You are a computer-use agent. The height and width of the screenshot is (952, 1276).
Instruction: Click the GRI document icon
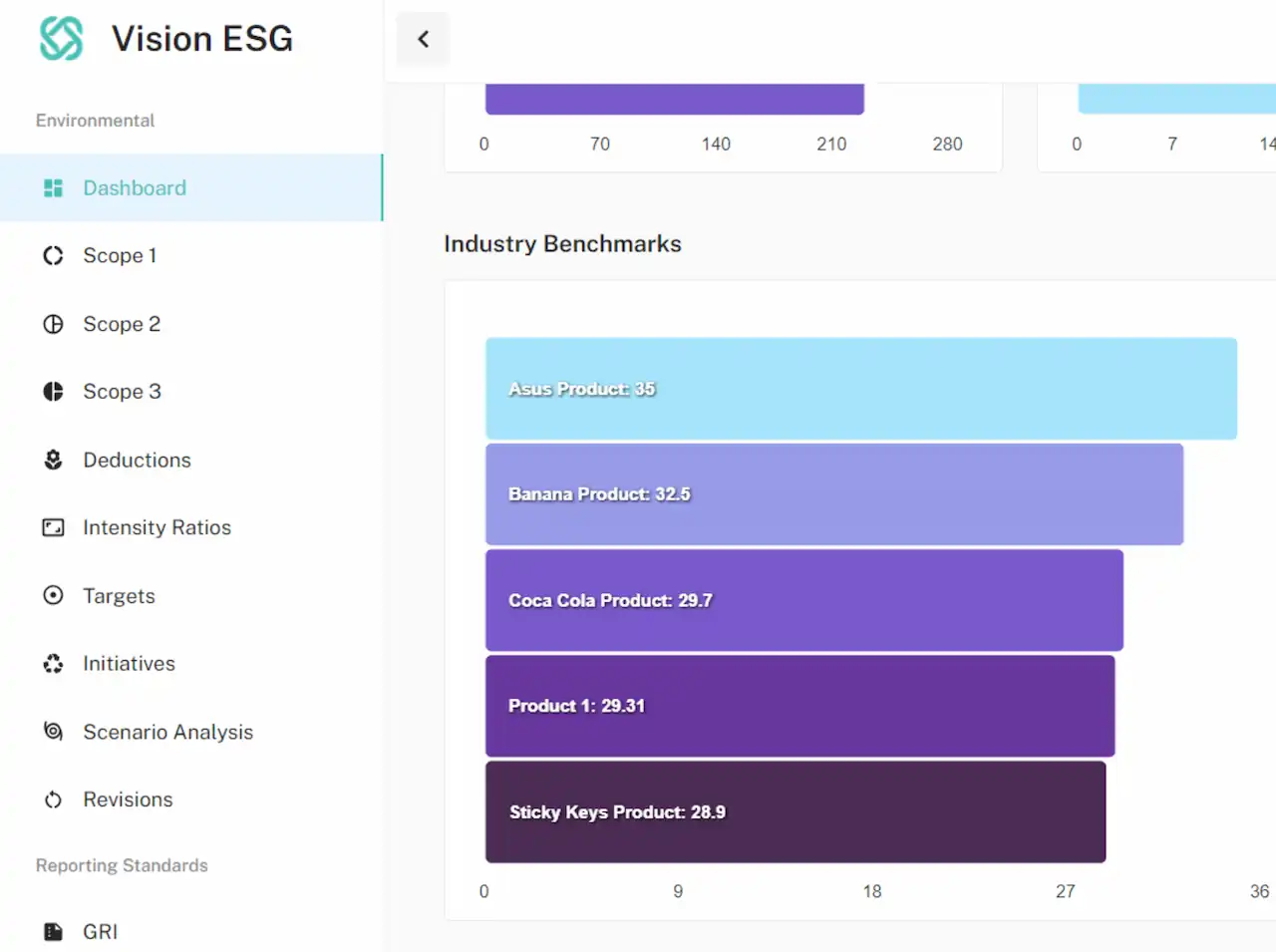tap(53, 932)
